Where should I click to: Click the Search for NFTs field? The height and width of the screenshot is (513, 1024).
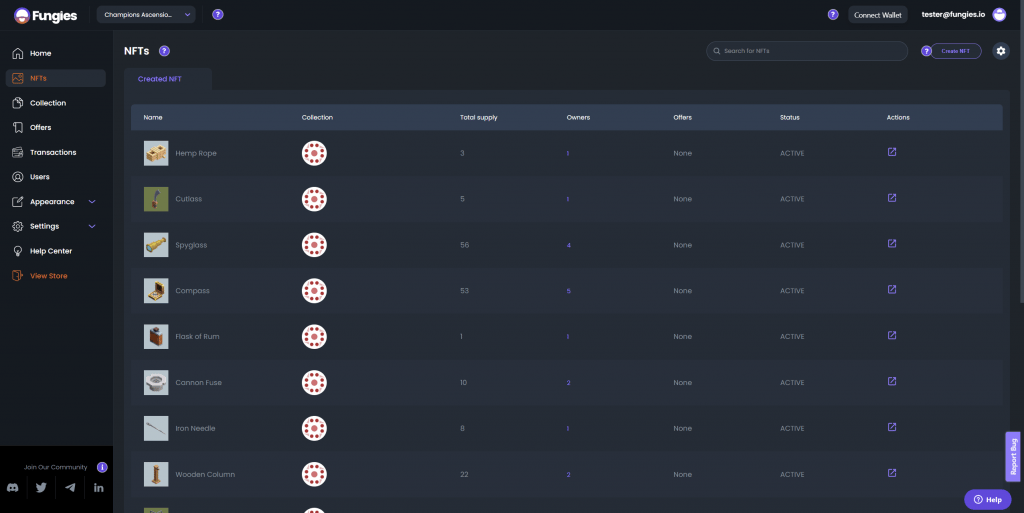point(807,51)
